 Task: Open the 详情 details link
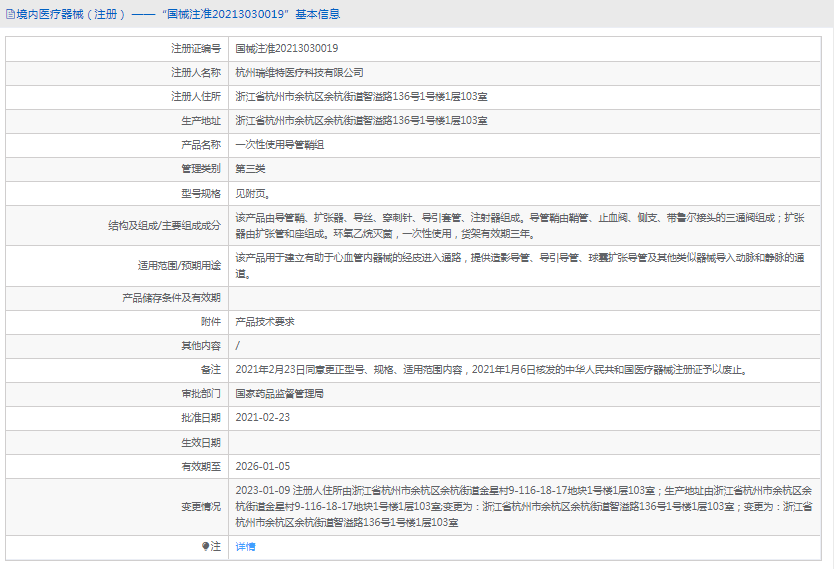tap(245, 547)
